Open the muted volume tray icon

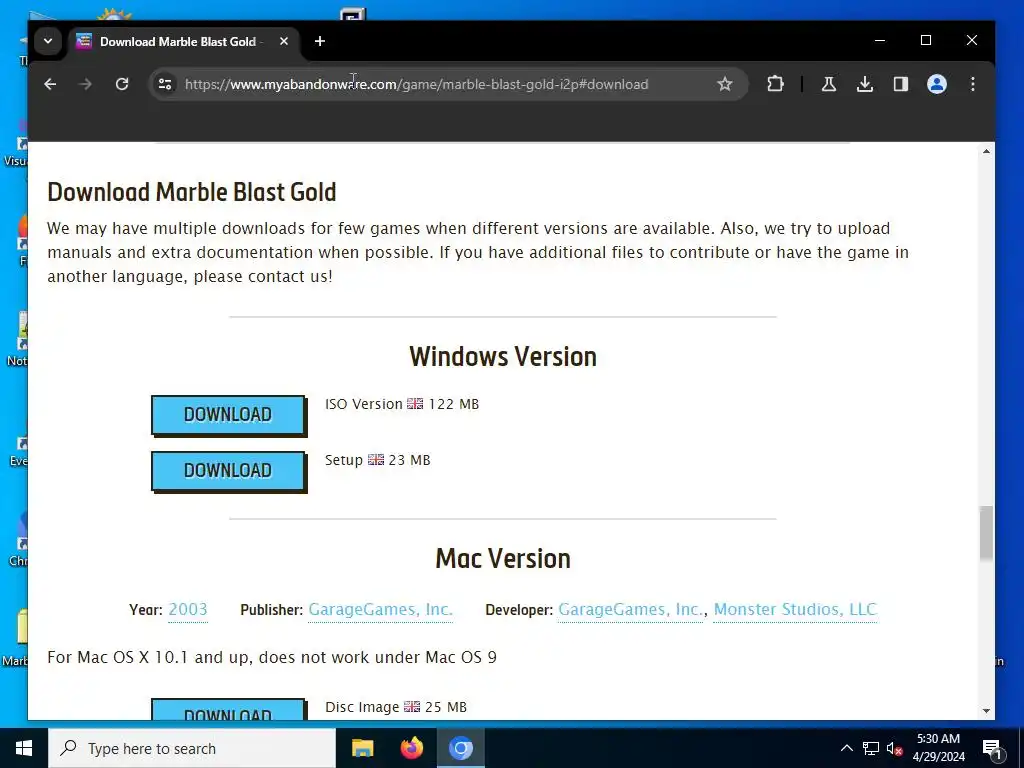[x=895, y=748]
